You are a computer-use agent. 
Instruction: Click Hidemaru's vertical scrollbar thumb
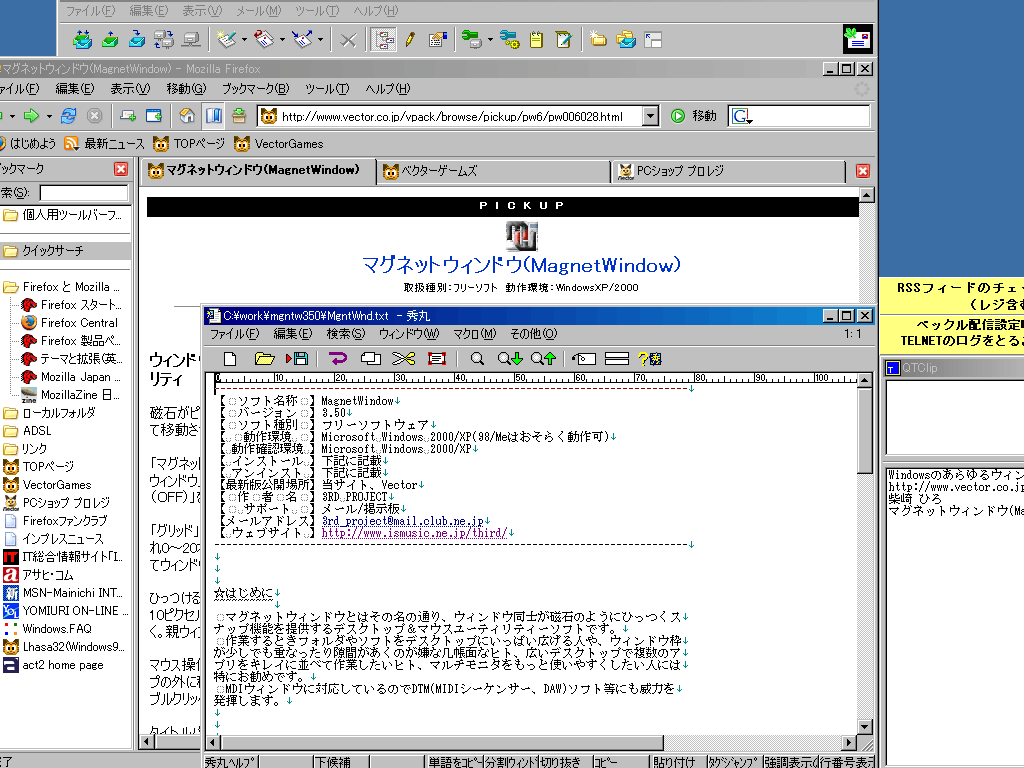tap(865, 430)
